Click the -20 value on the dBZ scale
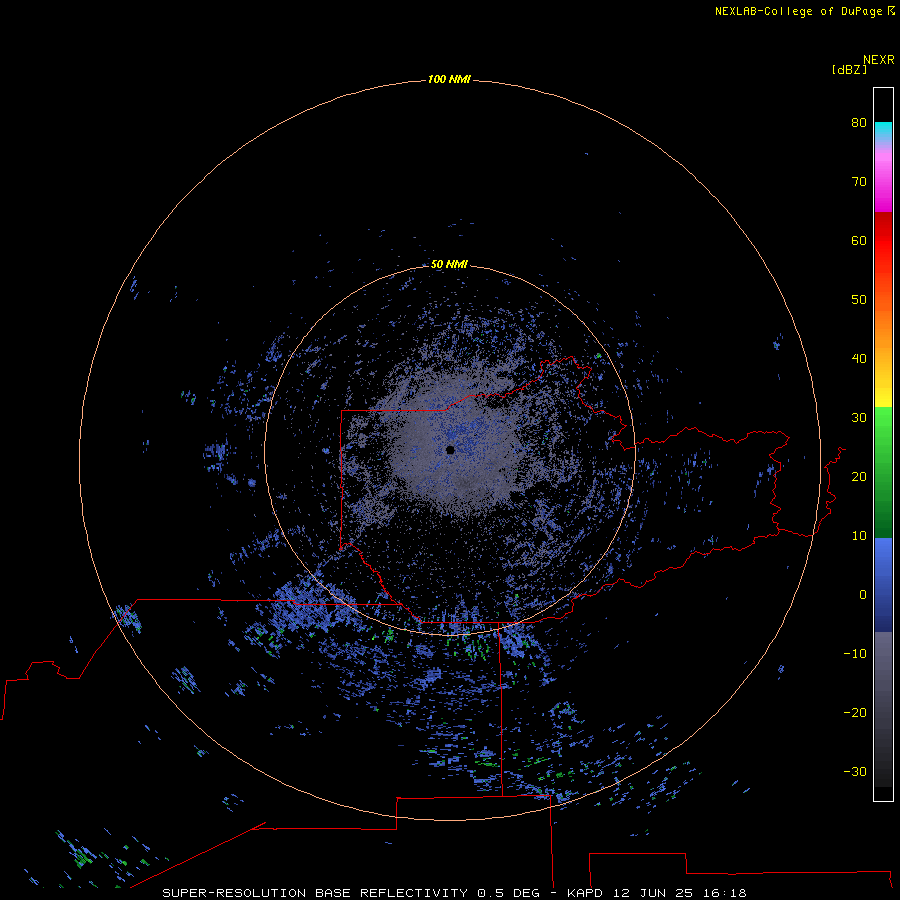Screen dimensions: 900x900 [855, 712]
